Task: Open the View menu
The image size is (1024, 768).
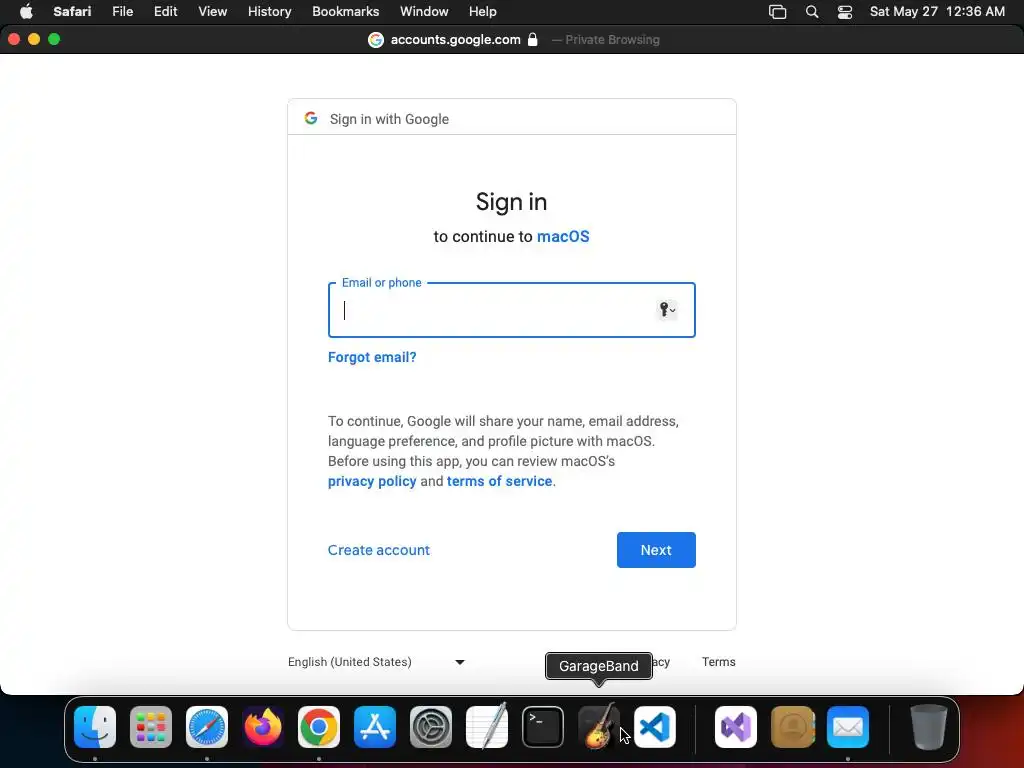Action: coord(212,12)
